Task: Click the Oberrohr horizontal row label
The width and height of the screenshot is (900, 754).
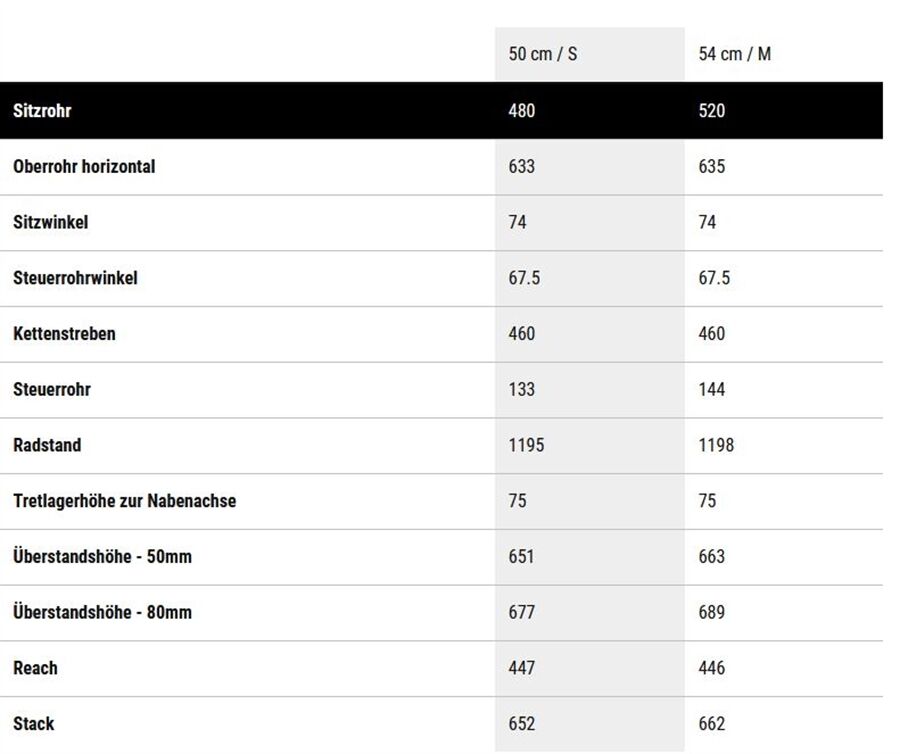Action: pyautogui.click(x=84, y=166)
